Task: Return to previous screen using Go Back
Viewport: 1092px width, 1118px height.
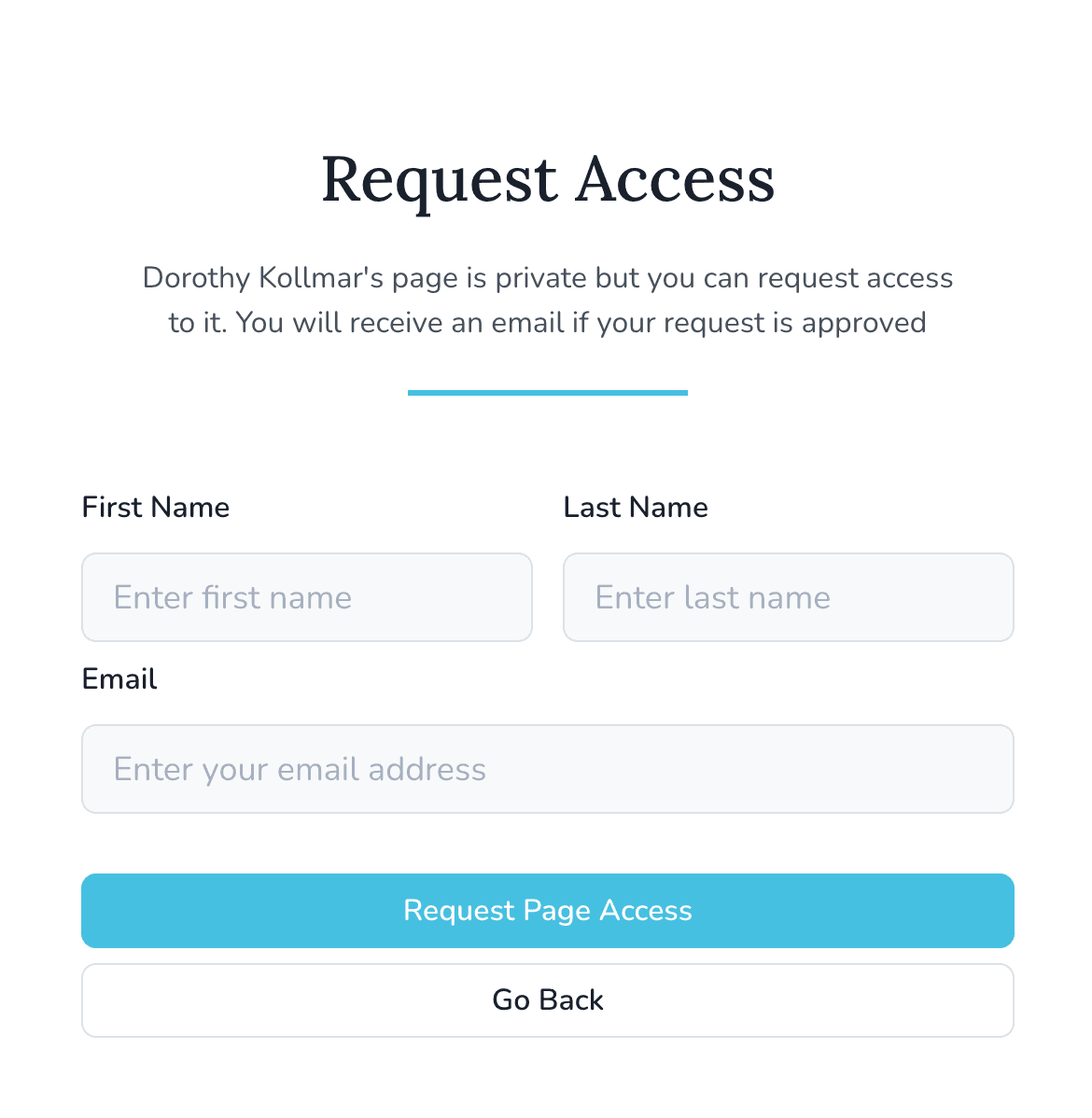Action: (548, 999)
